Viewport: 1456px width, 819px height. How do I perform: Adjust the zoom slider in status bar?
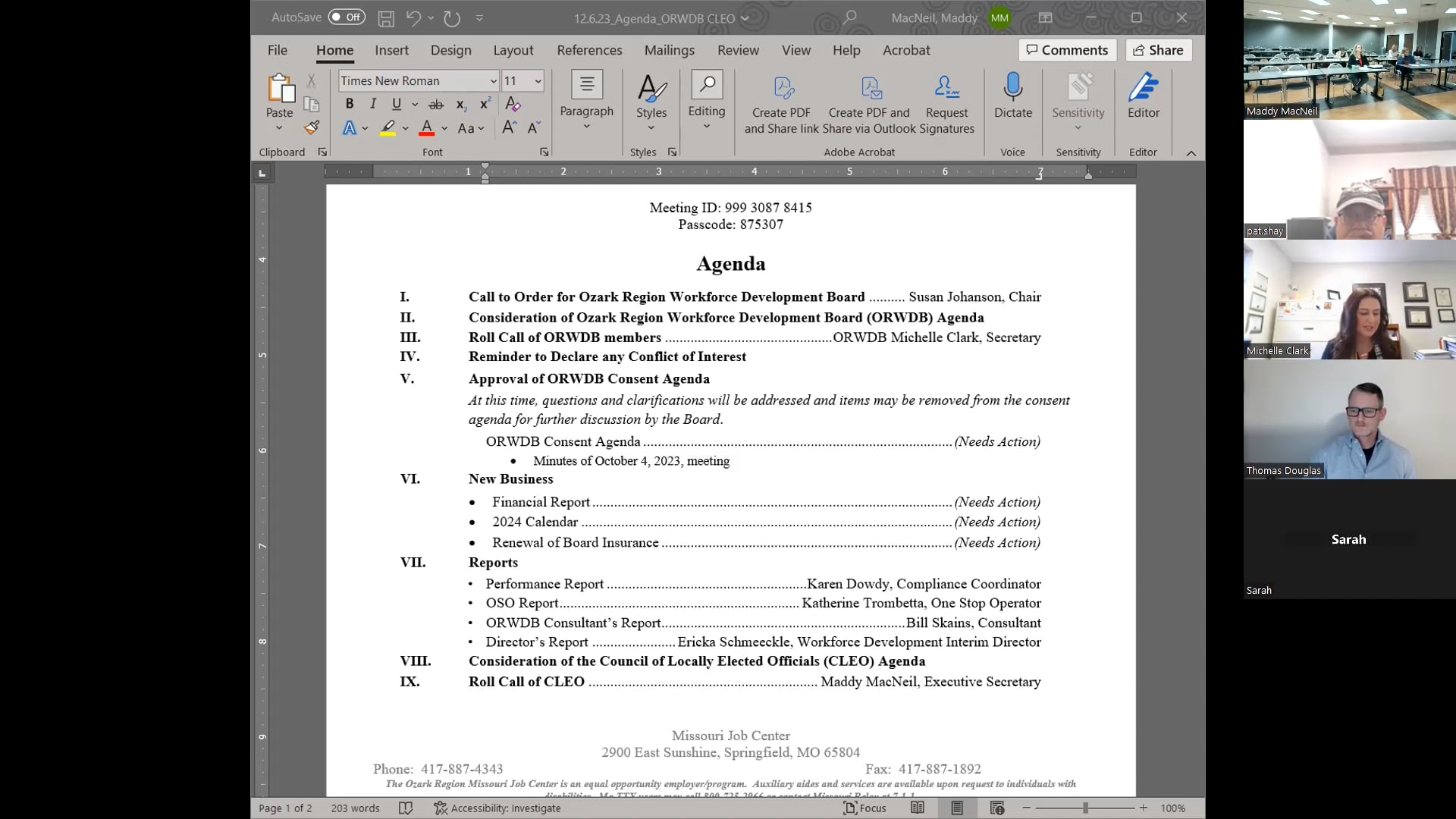coord(1085,808)
